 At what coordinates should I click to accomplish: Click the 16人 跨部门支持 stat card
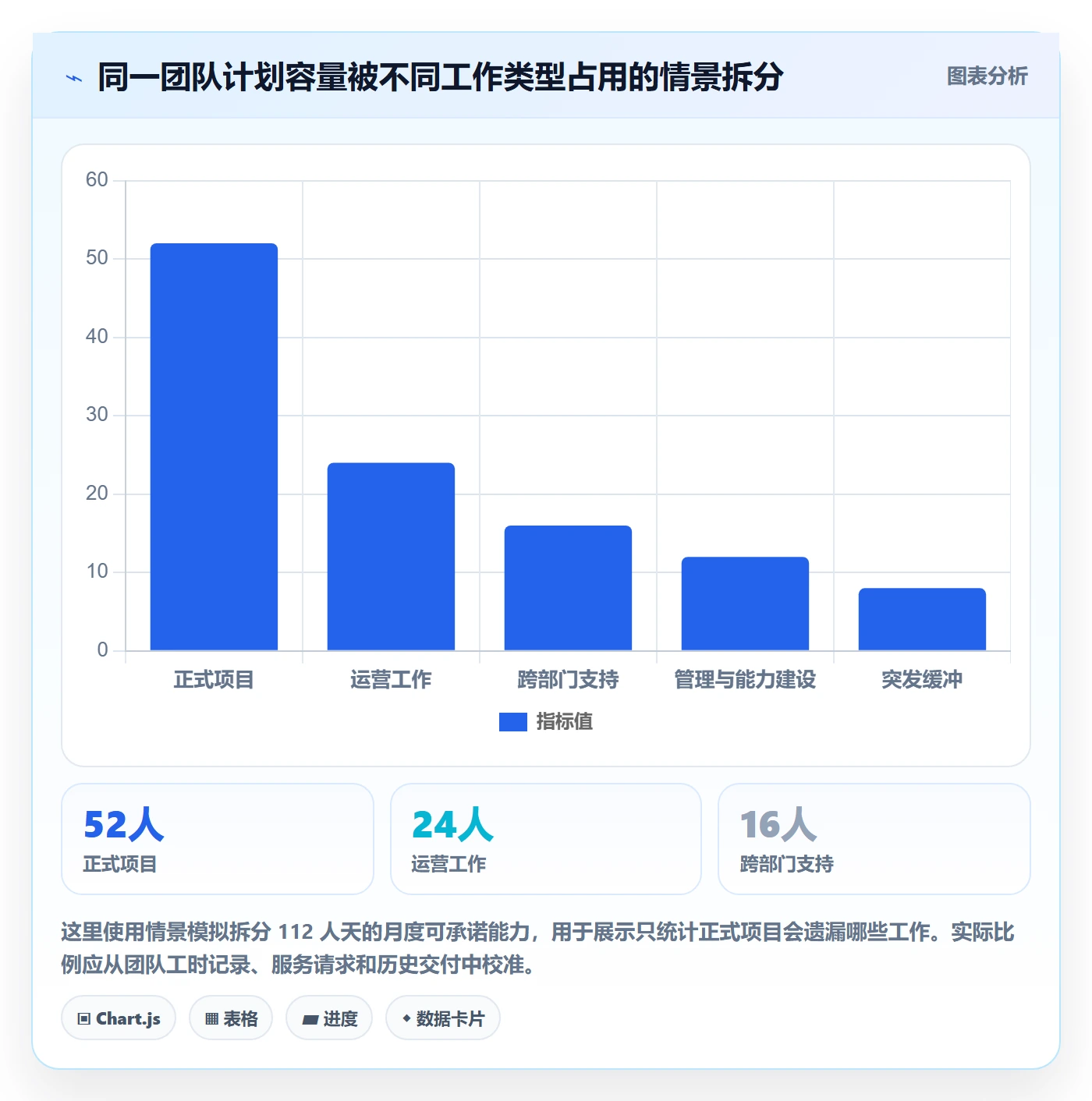874,839
